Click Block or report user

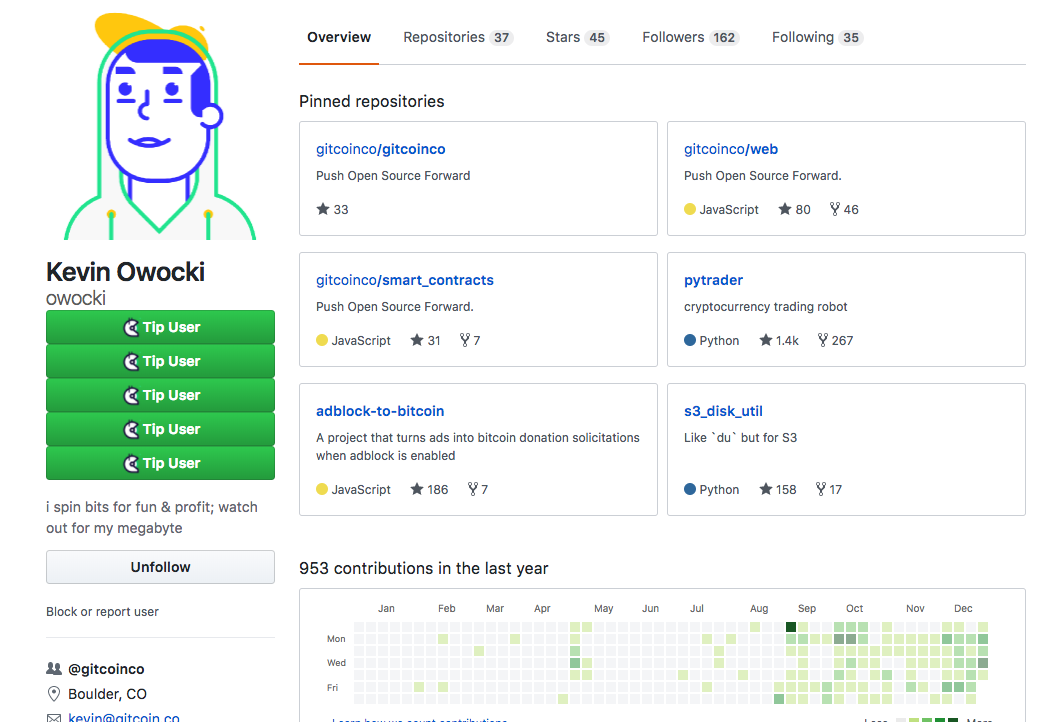tap(103, 611)
